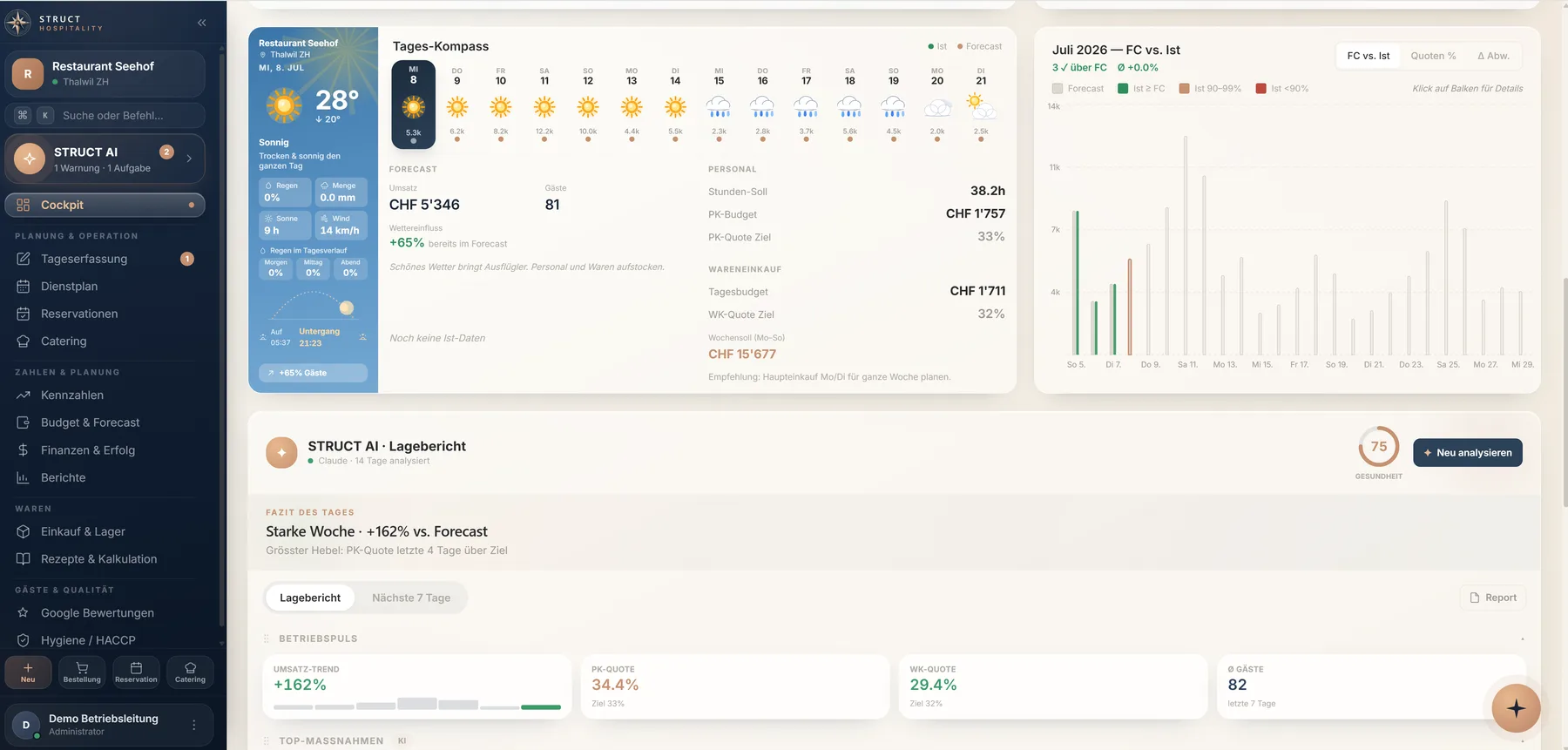Switch chart to Δ Abw. tab
The width and height of the screenshot is (1568, 750).
[x=1493, y=56]
